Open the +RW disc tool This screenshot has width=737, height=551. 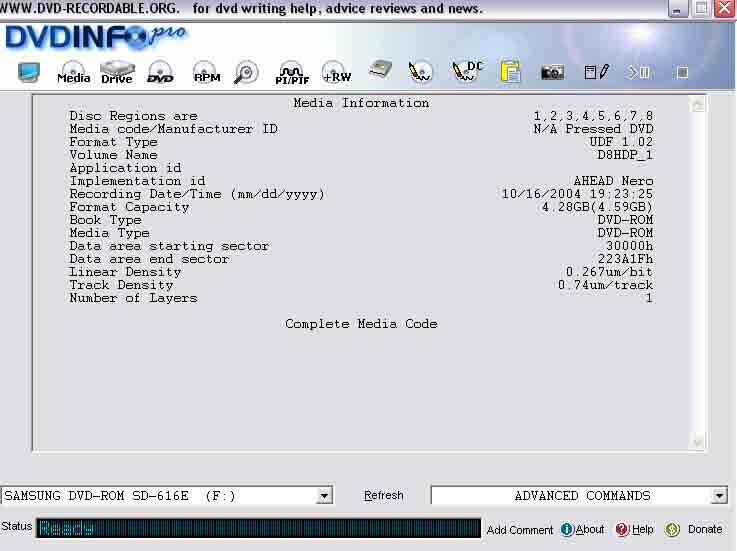click(337, 72)
